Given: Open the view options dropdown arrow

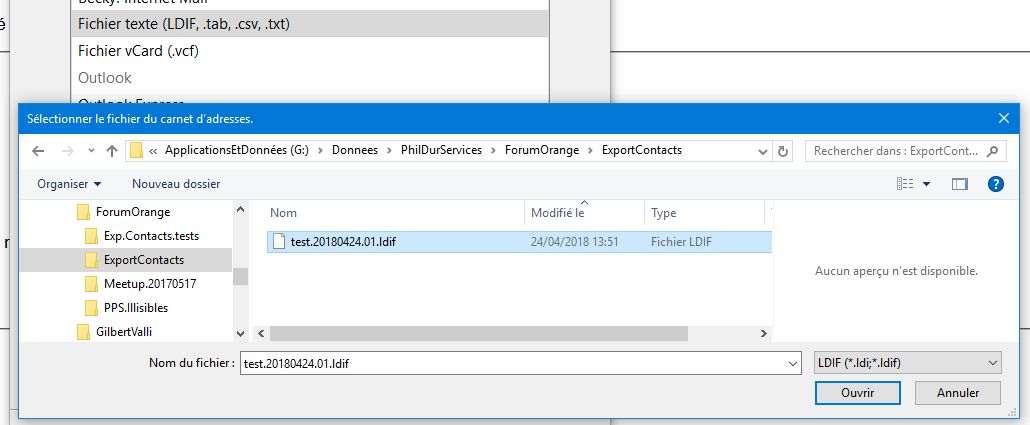Looking at the screenshot, I should pyautogui.click(x=927, y=184).
